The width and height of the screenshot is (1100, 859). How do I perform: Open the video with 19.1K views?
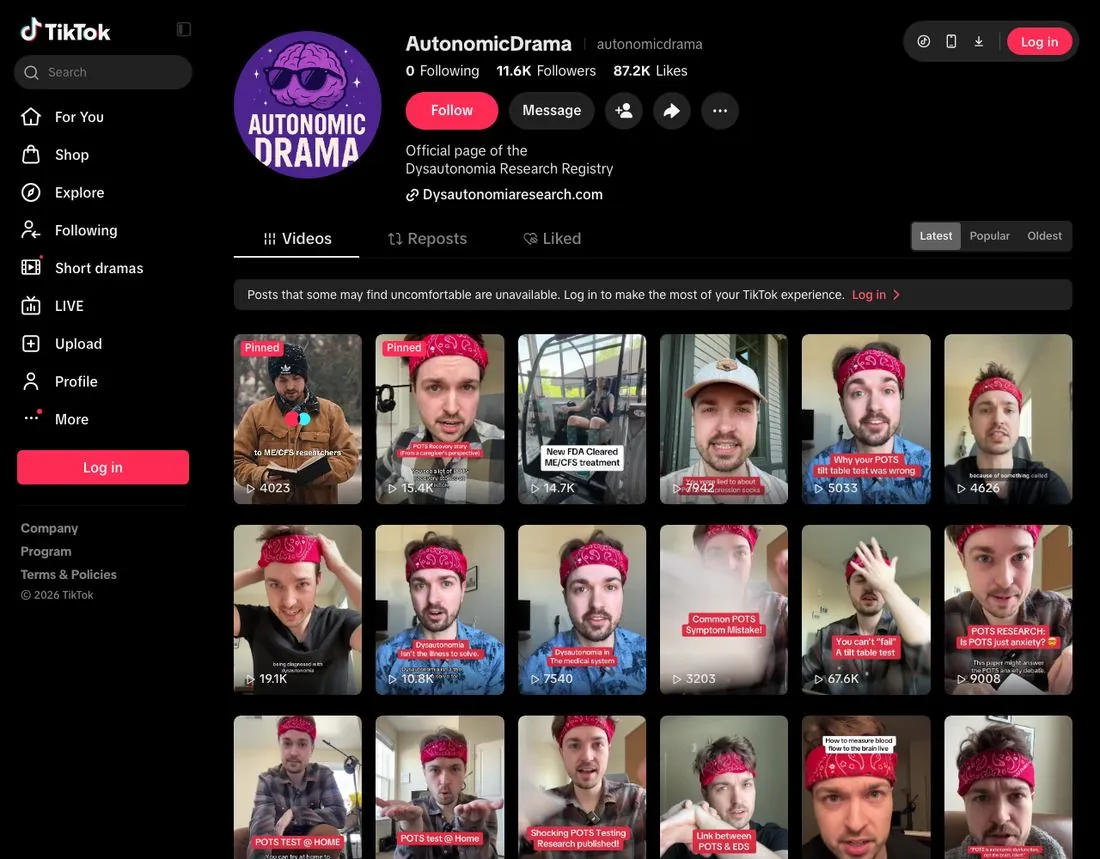click(x=297, y=610)
